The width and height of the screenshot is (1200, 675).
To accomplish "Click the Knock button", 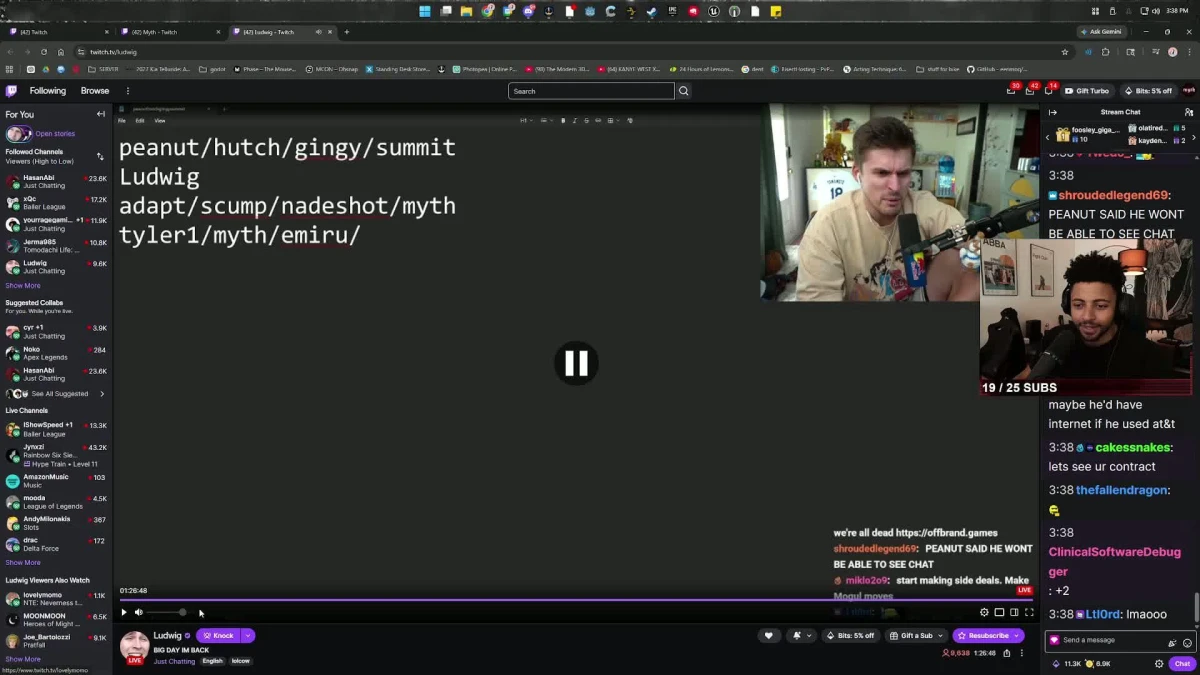I will tap(218, 635).
